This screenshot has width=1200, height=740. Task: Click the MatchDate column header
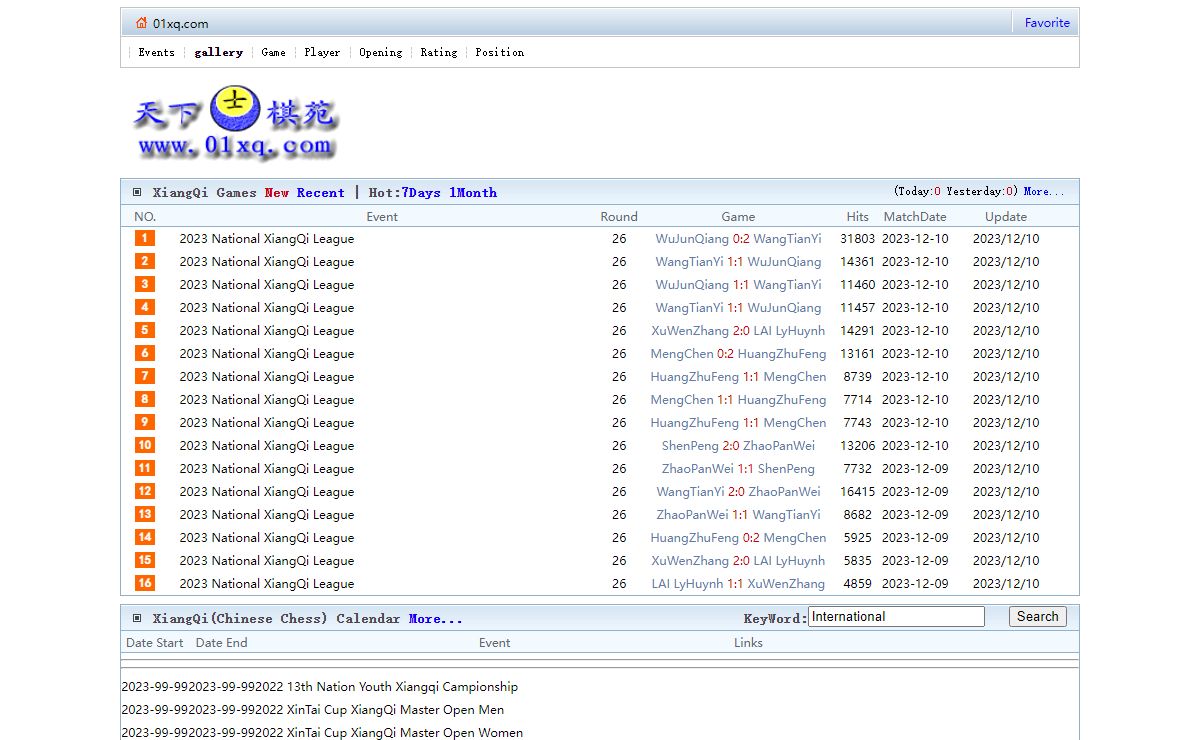[915, 216]
